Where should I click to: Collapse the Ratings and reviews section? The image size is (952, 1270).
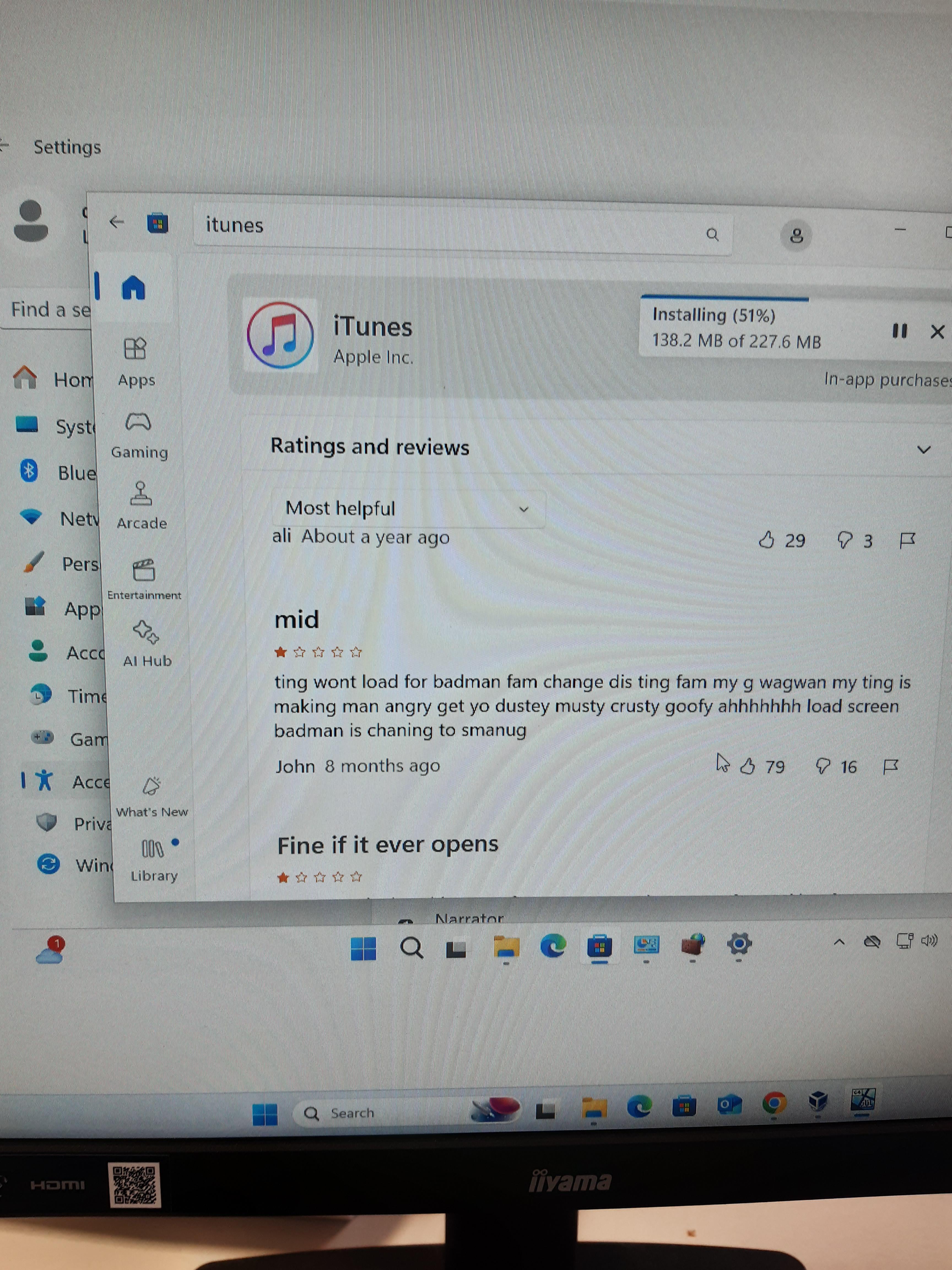point(923,450)
